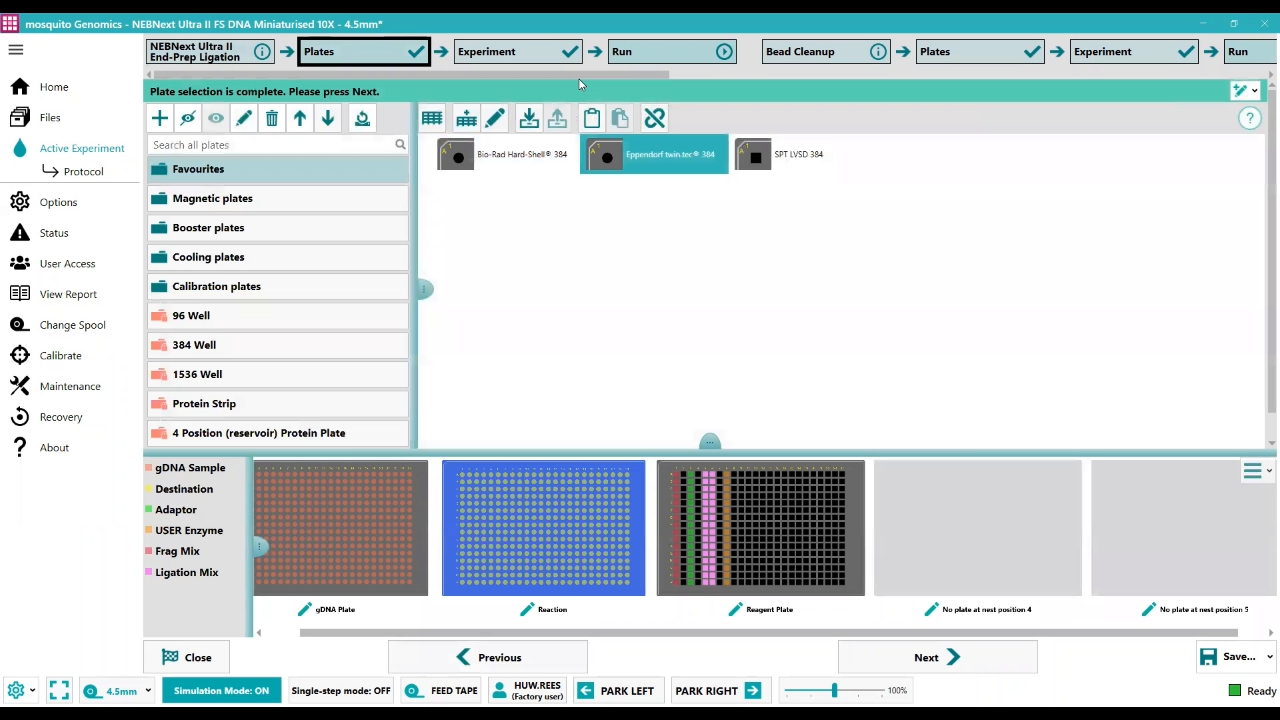Toggle Simulation Mode off
1280x720 pixels.
pos(221,691)
